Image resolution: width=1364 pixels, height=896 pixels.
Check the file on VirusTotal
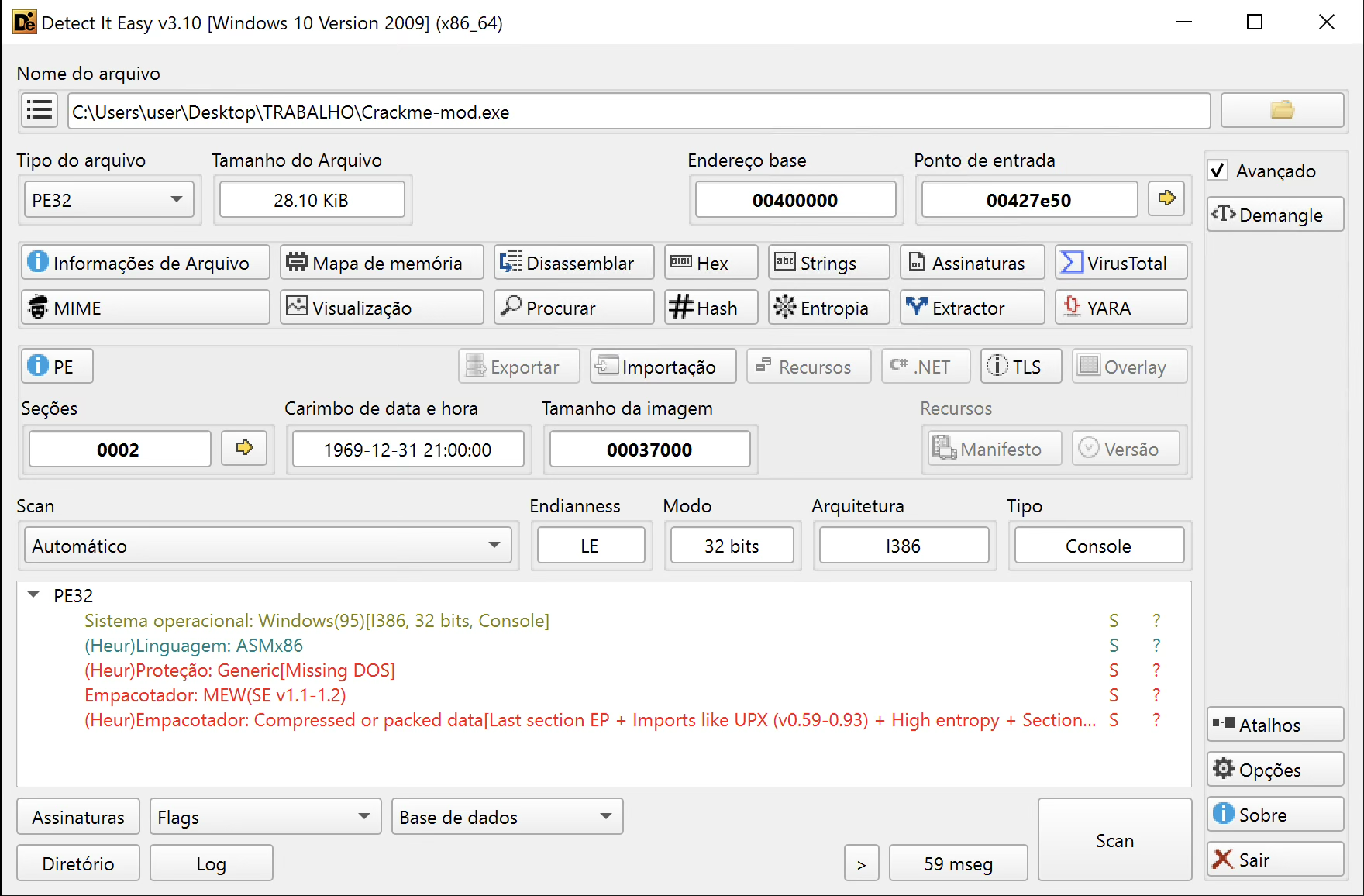(1121, 263)
